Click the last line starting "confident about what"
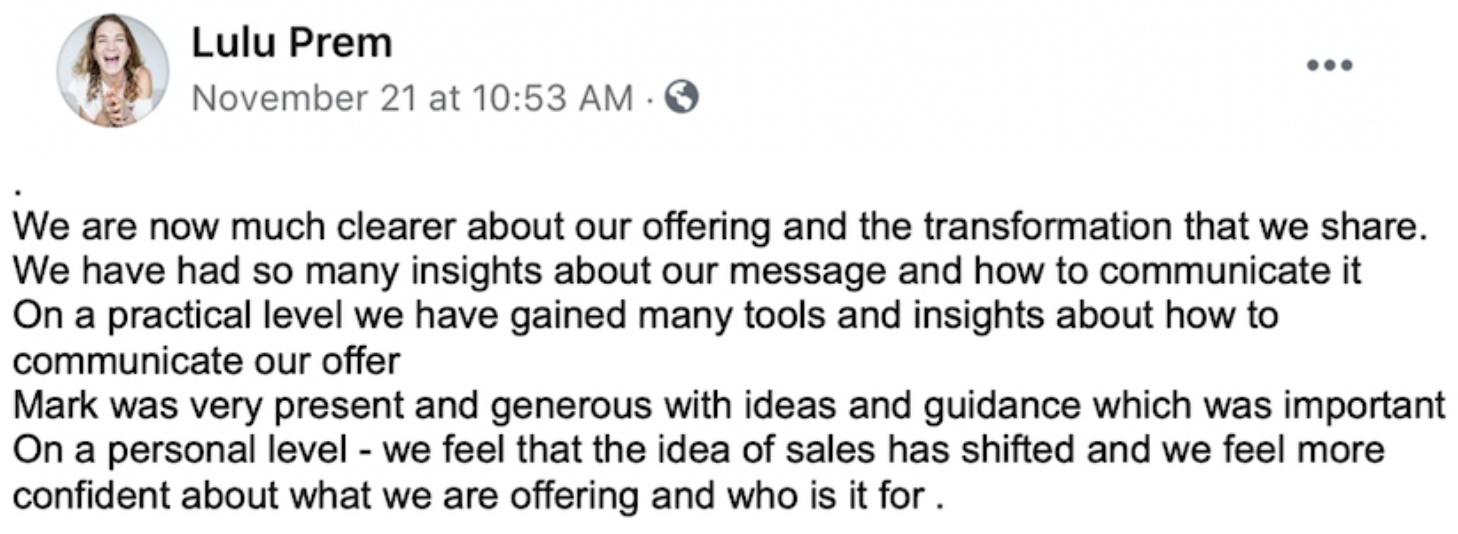This screenshot has height=534, width=1458. [477, 494]
